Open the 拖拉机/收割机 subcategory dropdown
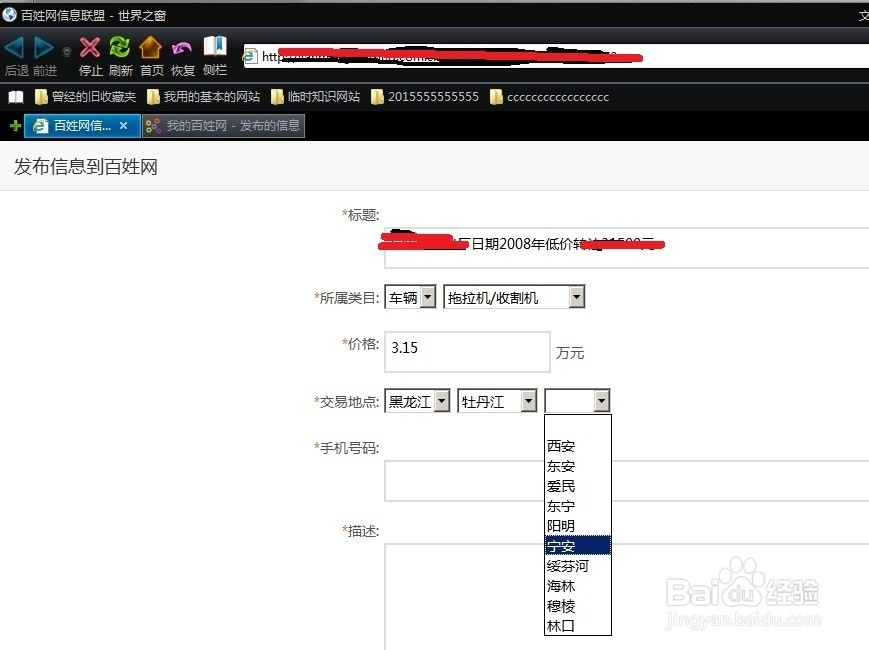 coord(514,298)
